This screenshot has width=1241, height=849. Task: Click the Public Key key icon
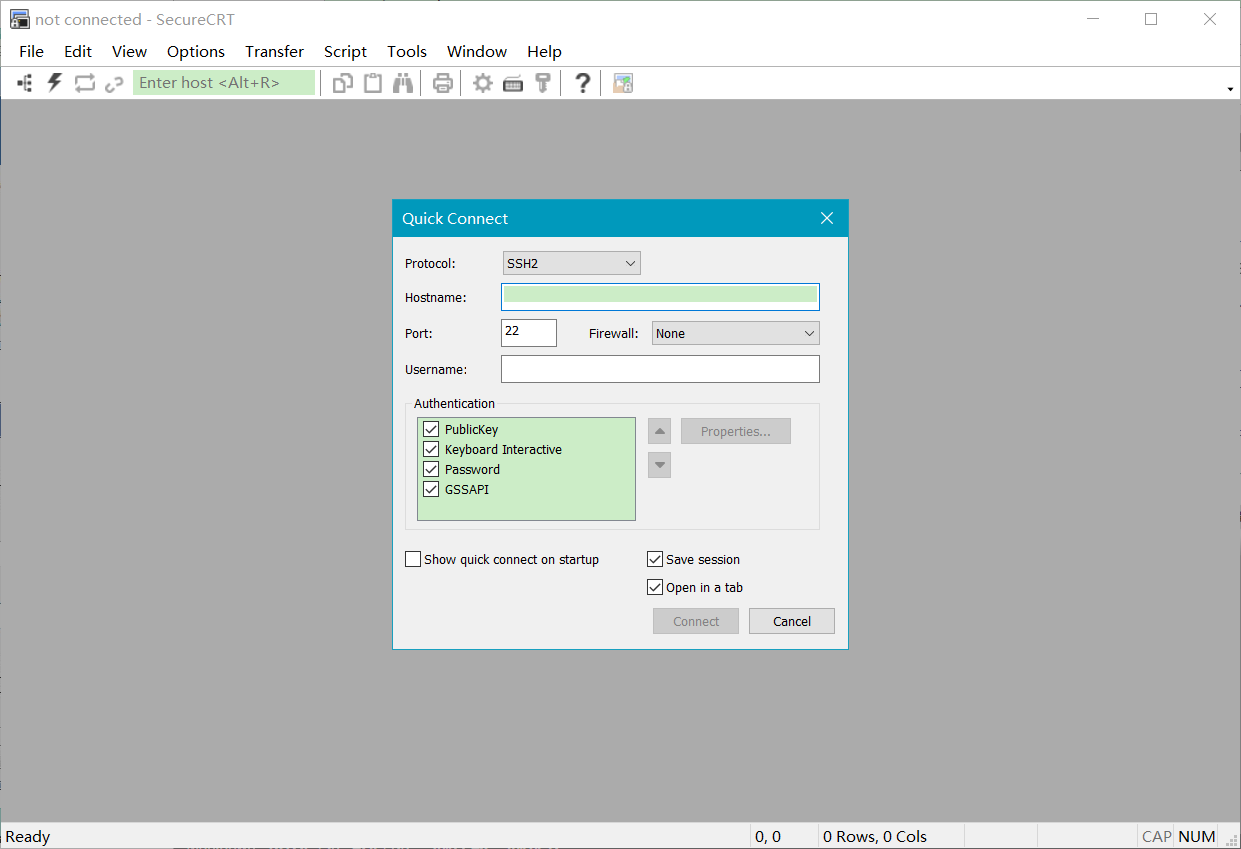coord(543,83)
